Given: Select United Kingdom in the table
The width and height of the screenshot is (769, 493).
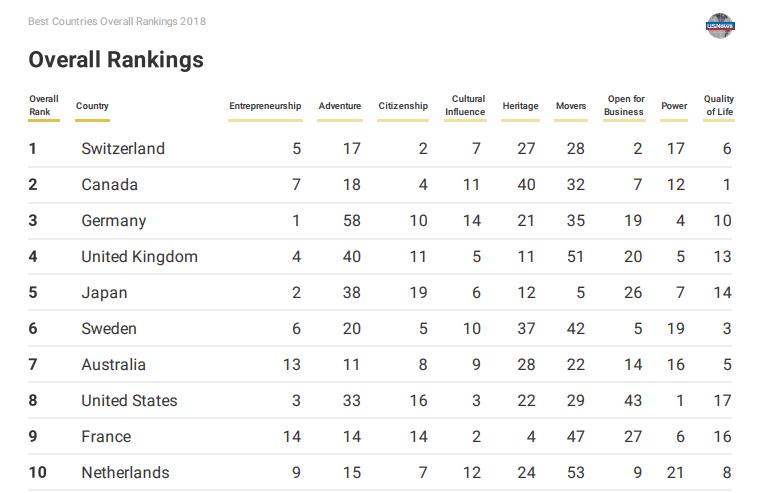Looking at the screenshot, I should tap(140, 257).
